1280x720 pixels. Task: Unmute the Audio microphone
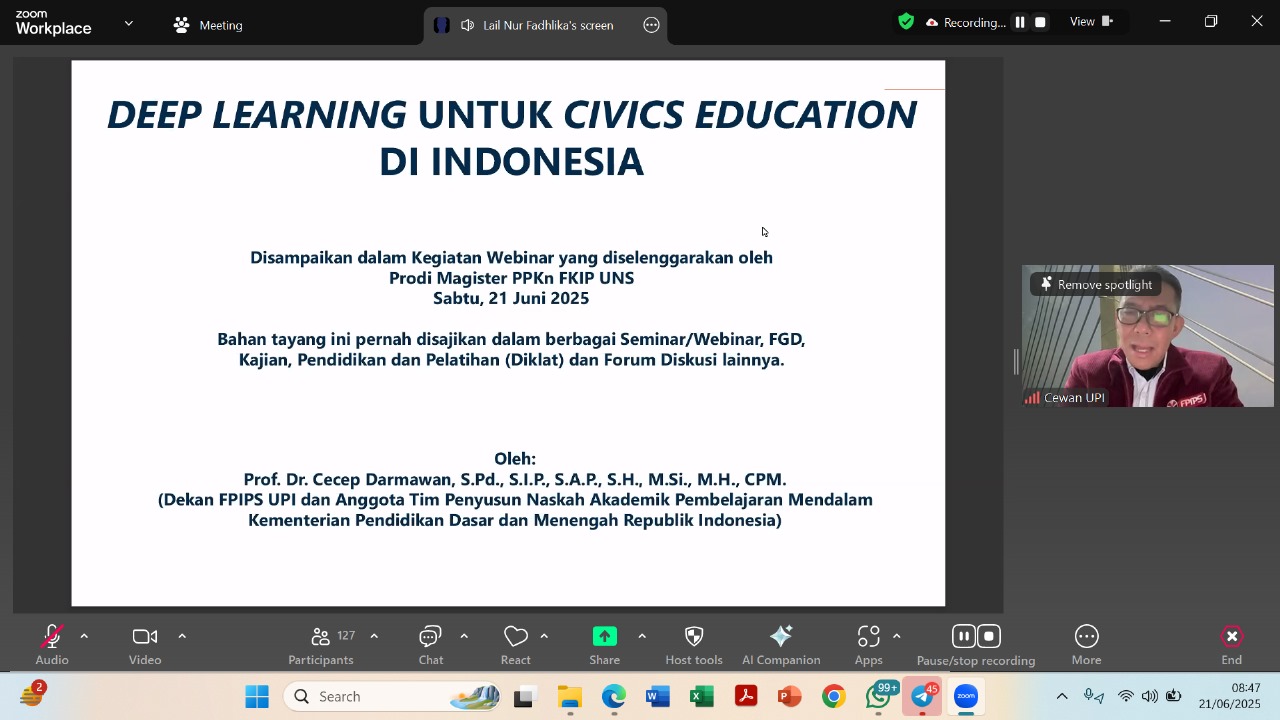pos(52,645)
